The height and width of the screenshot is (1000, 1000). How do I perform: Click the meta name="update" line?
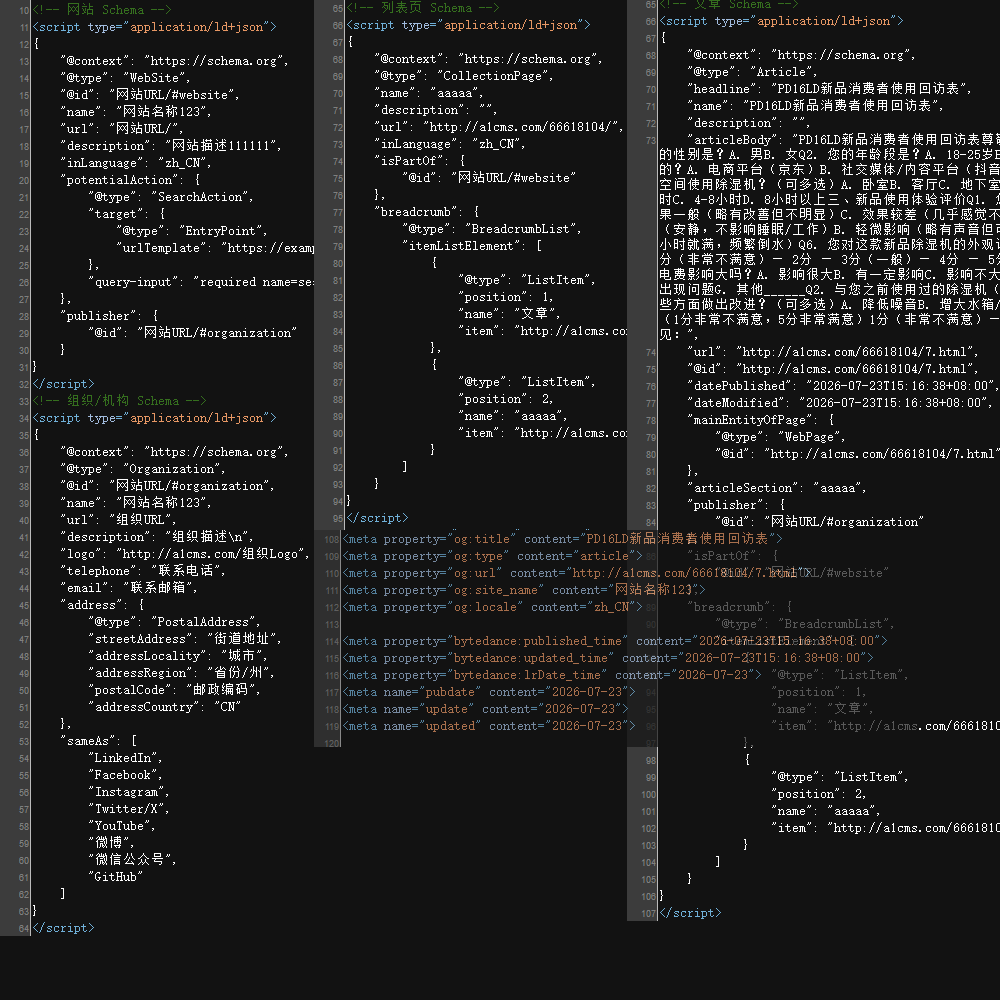tap(485, 709)
